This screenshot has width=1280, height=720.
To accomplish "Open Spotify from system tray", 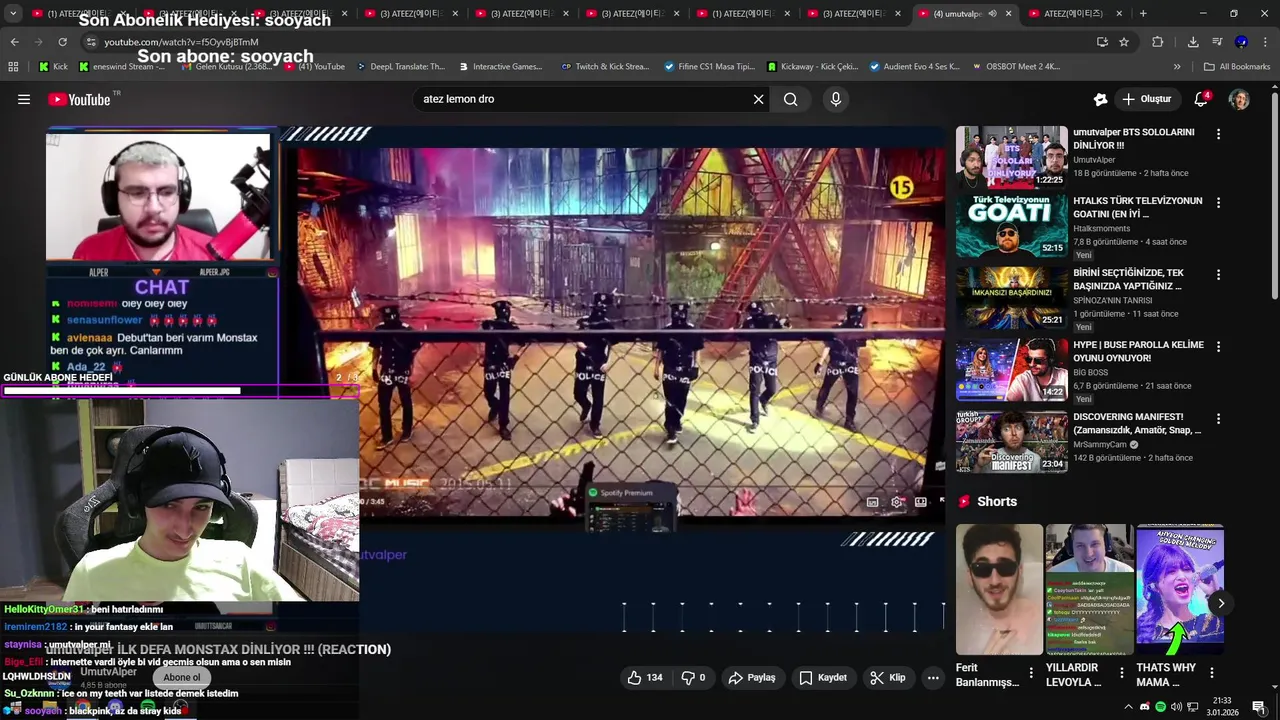I will [x=1161, y=707].
